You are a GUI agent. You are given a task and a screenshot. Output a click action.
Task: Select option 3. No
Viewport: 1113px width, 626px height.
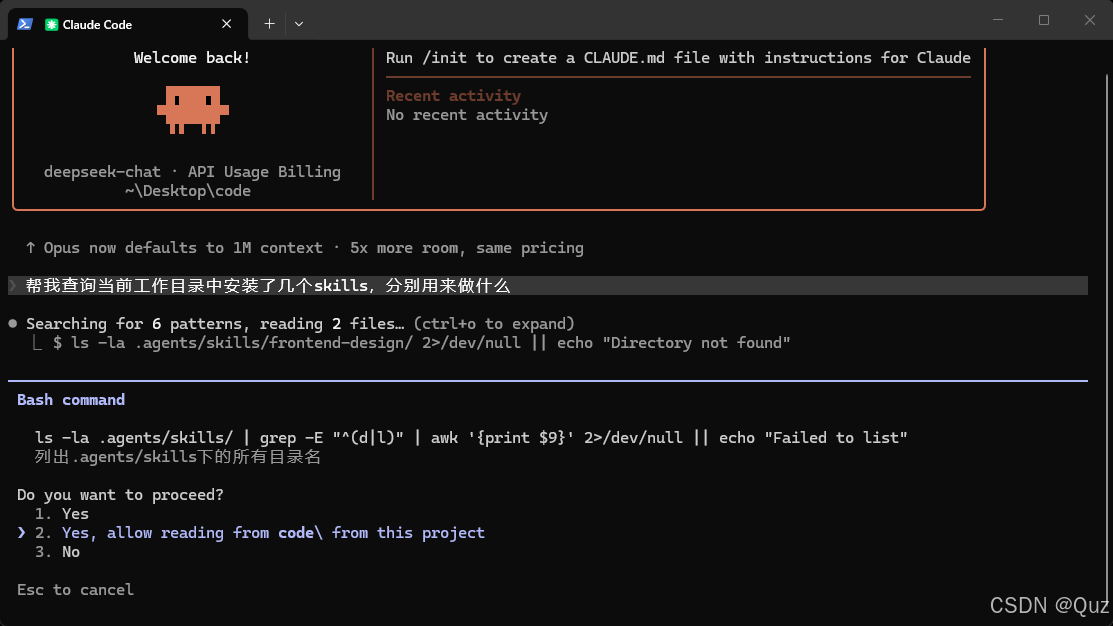pyautogui.click(x=57, y=552)
